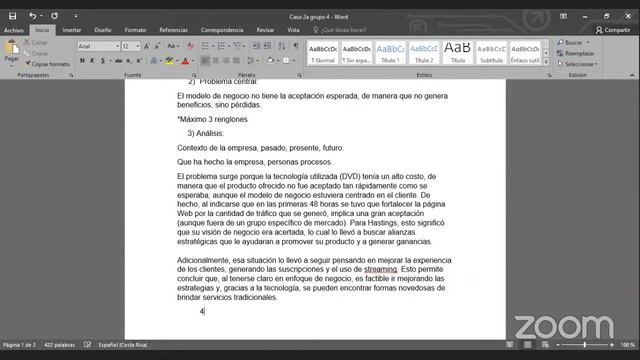
Task: Sort text with A-Z sort icon
Action: pos(282,46)
